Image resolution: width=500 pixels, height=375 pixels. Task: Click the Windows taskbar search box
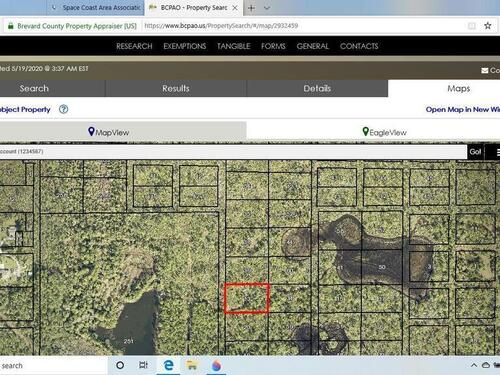click(x=53, y=365)
